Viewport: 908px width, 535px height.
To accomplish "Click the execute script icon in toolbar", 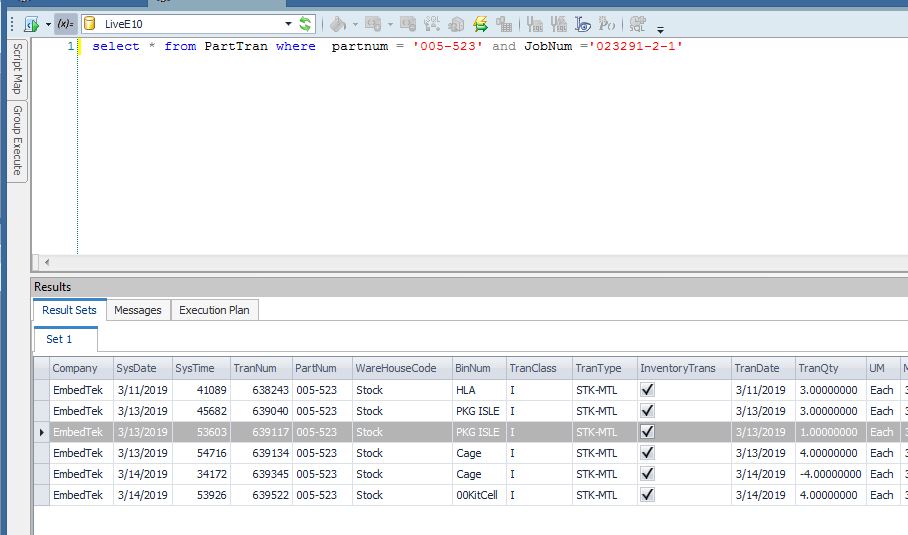I will point(31,23).
